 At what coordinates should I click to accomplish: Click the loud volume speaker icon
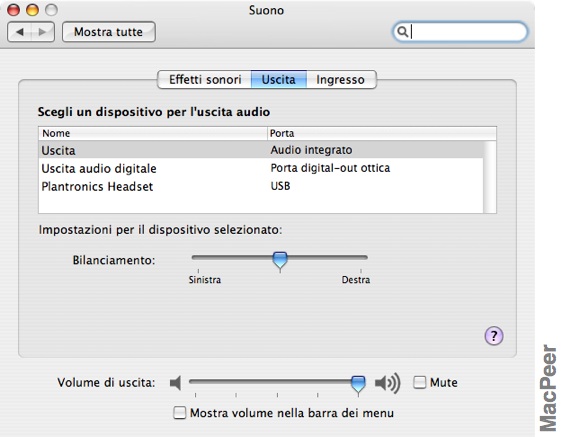387,383
